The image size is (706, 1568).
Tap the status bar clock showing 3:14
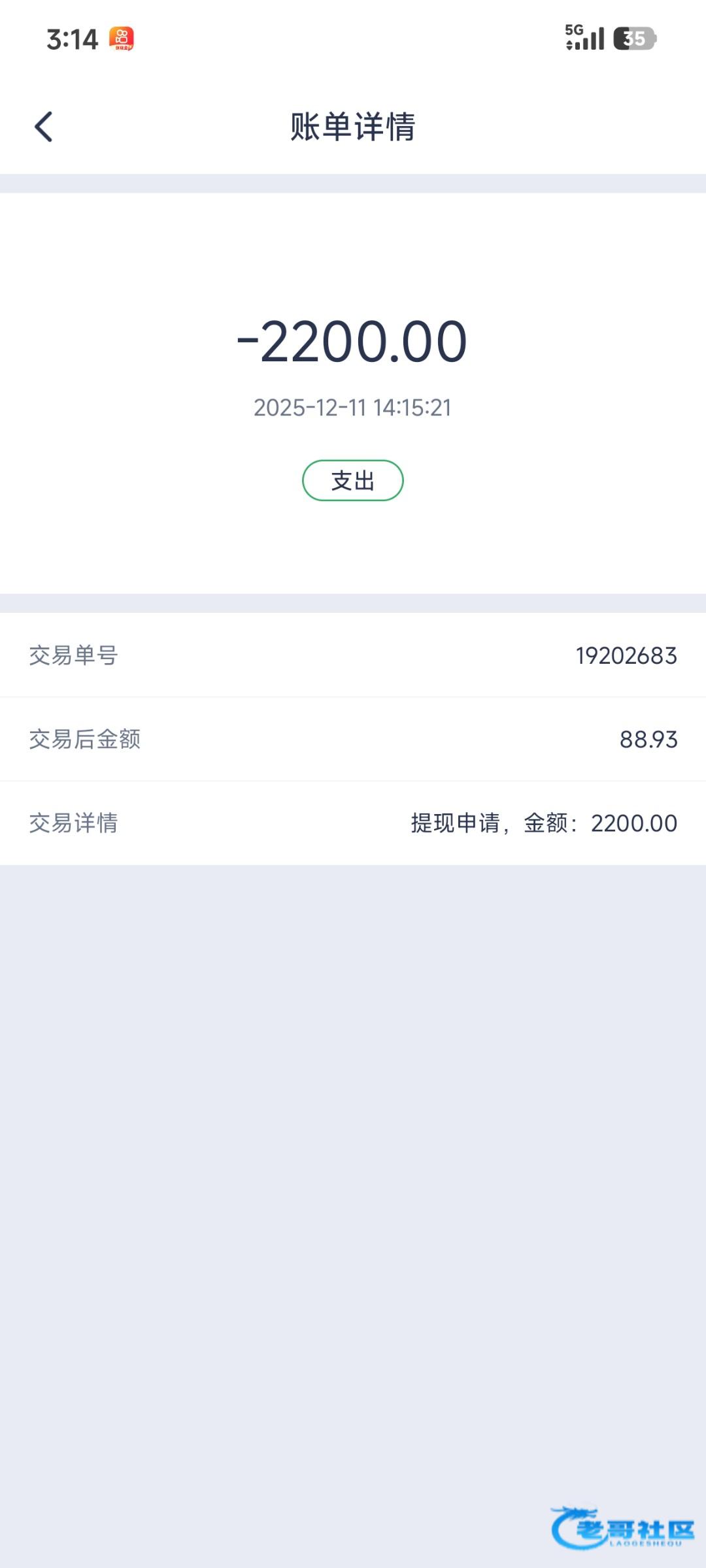click(72, 39)
